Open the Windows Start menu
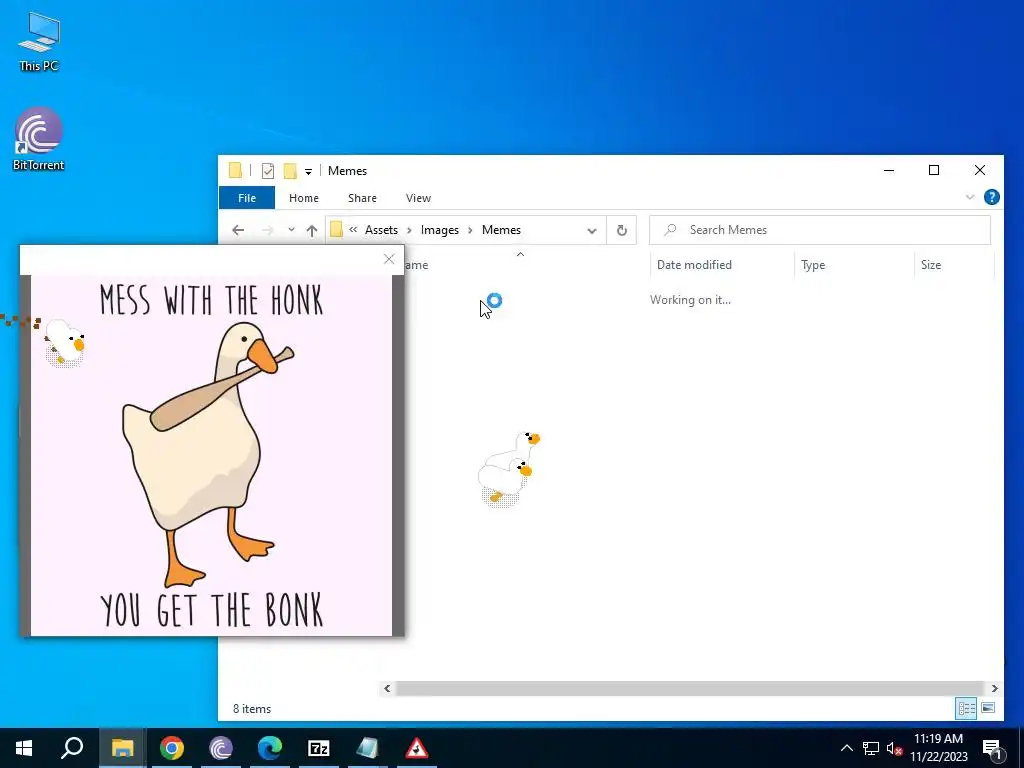 24,748
